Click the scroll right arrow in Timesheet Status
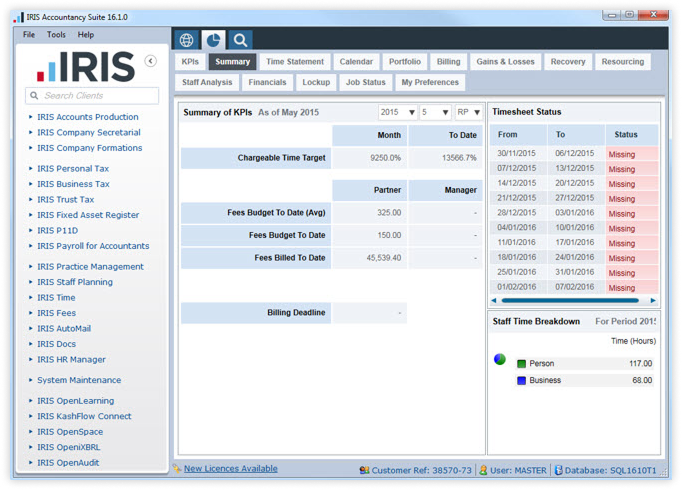The height and width of the screenshot is (490, 682). (x=653, y=300)
